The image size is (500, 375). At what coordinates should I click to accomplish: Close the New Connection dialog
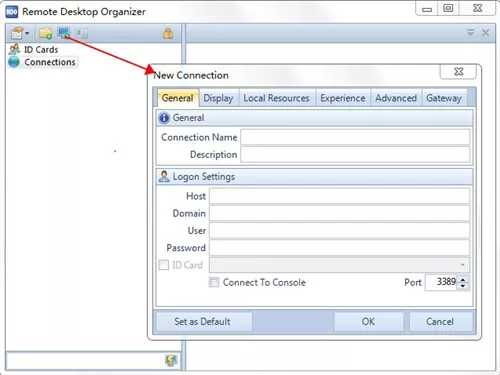pos(459,72)
